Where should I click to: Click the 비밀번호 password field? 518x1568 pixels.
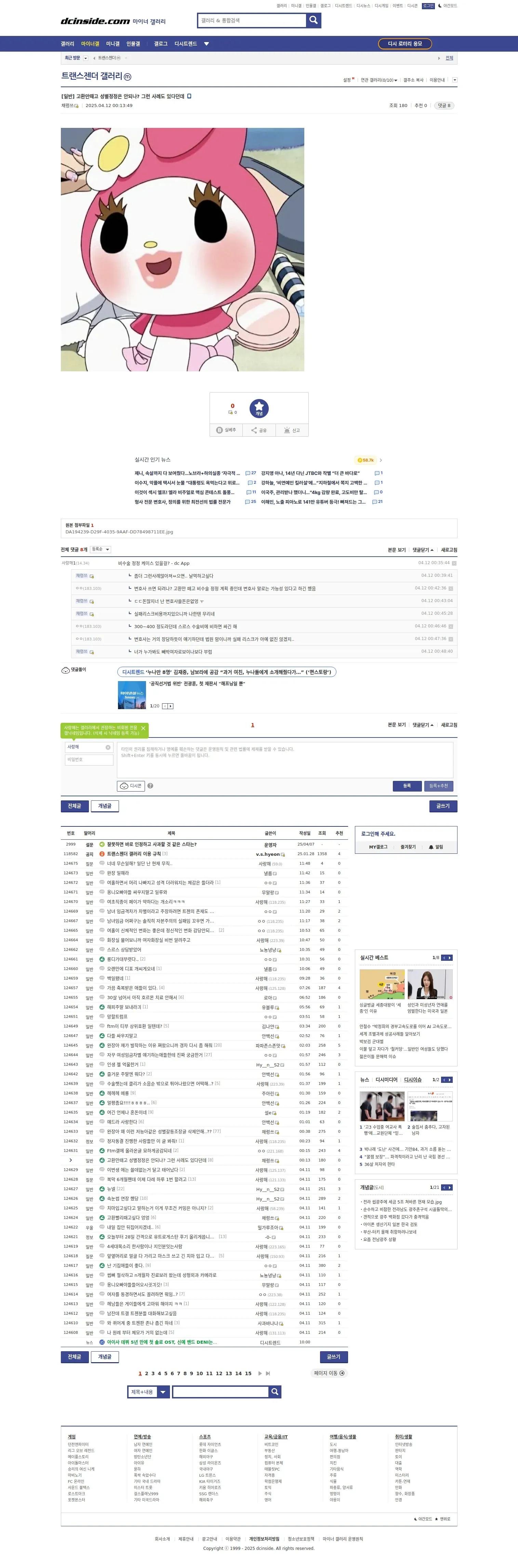click(90, 760)
